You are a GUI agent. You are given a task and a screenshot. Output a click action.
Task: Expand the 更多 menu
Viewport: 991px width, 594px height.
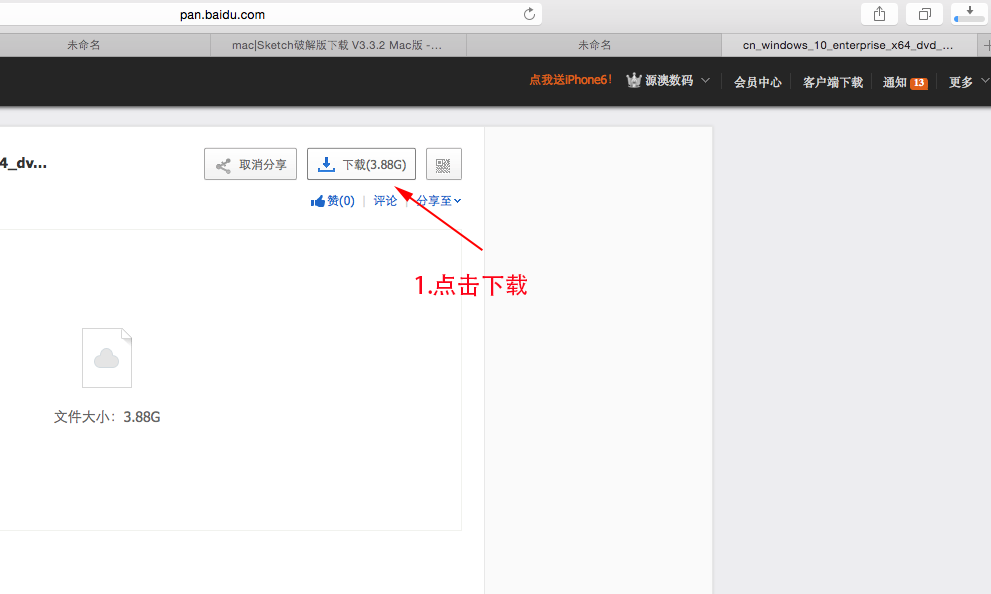tap(968, 82)
